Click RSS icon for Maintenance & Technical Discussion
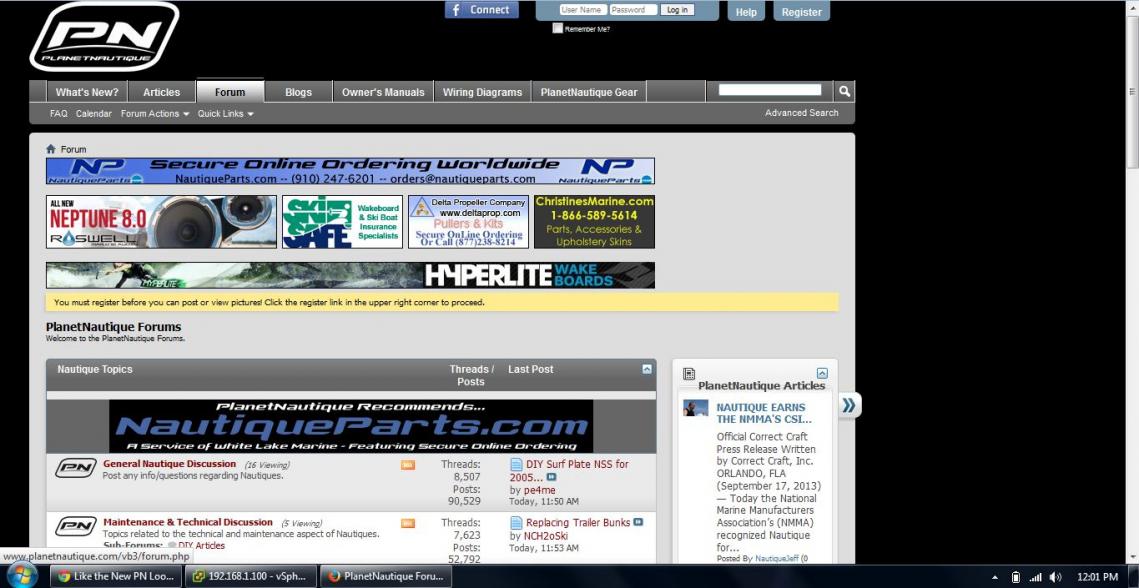Screen dimensions: 1139x588 407,523
